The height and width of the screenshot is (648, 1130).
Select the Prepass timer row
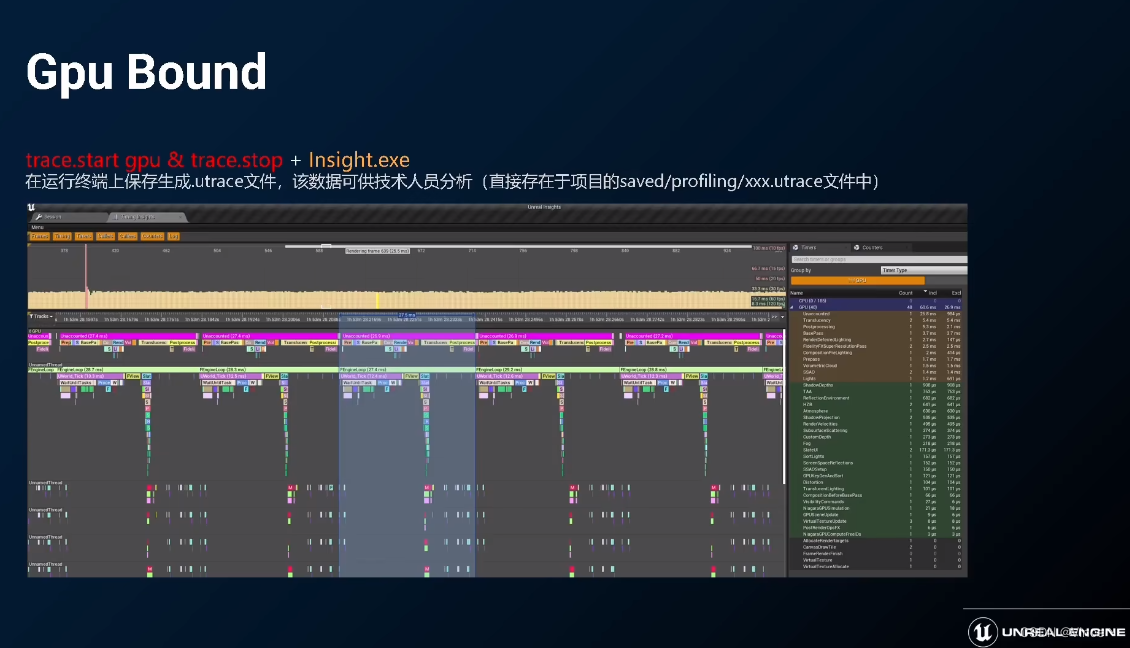[878, 359]
